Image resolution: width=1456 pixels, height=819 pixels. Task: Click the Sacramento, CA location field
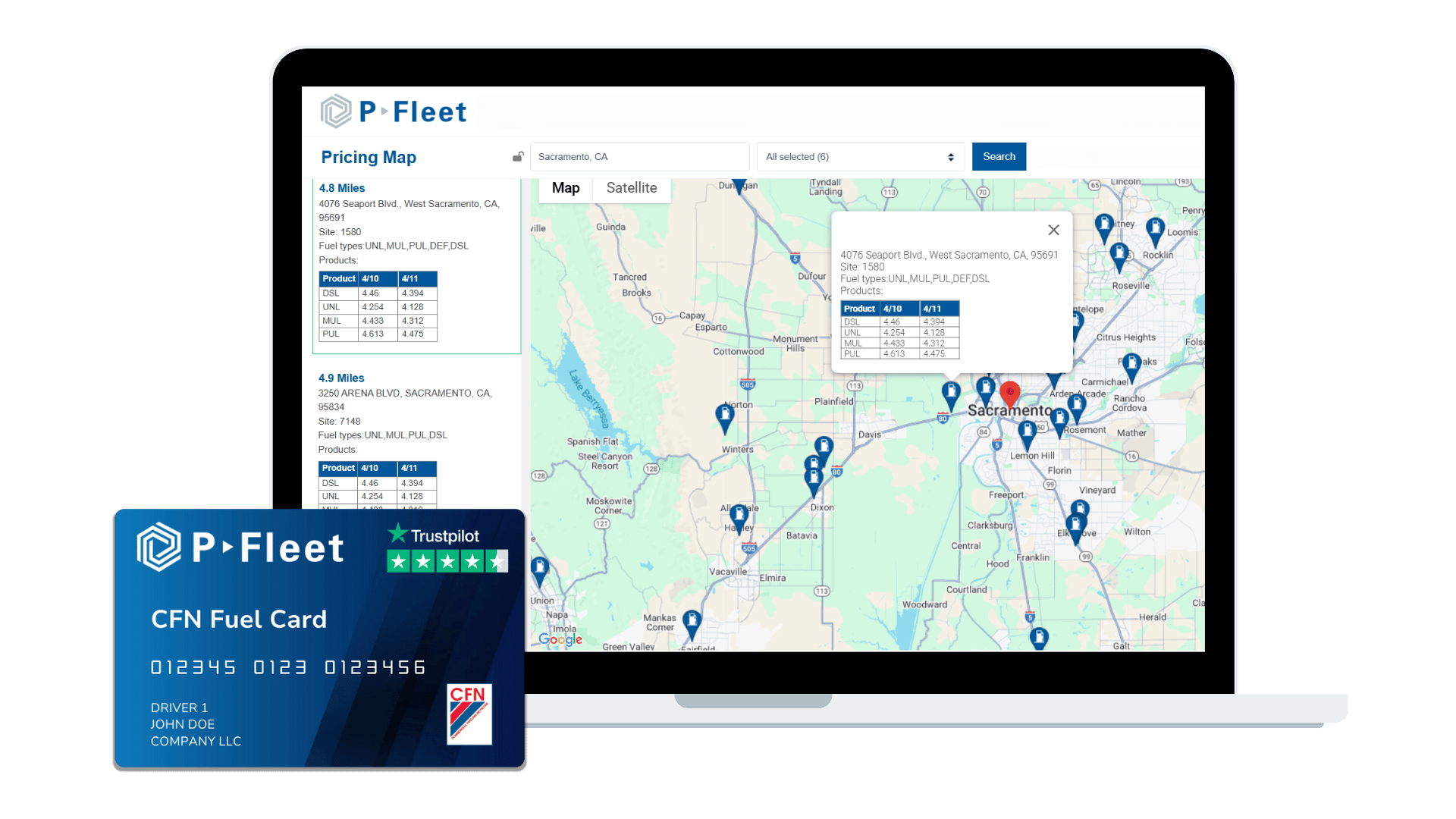point(639,157)
